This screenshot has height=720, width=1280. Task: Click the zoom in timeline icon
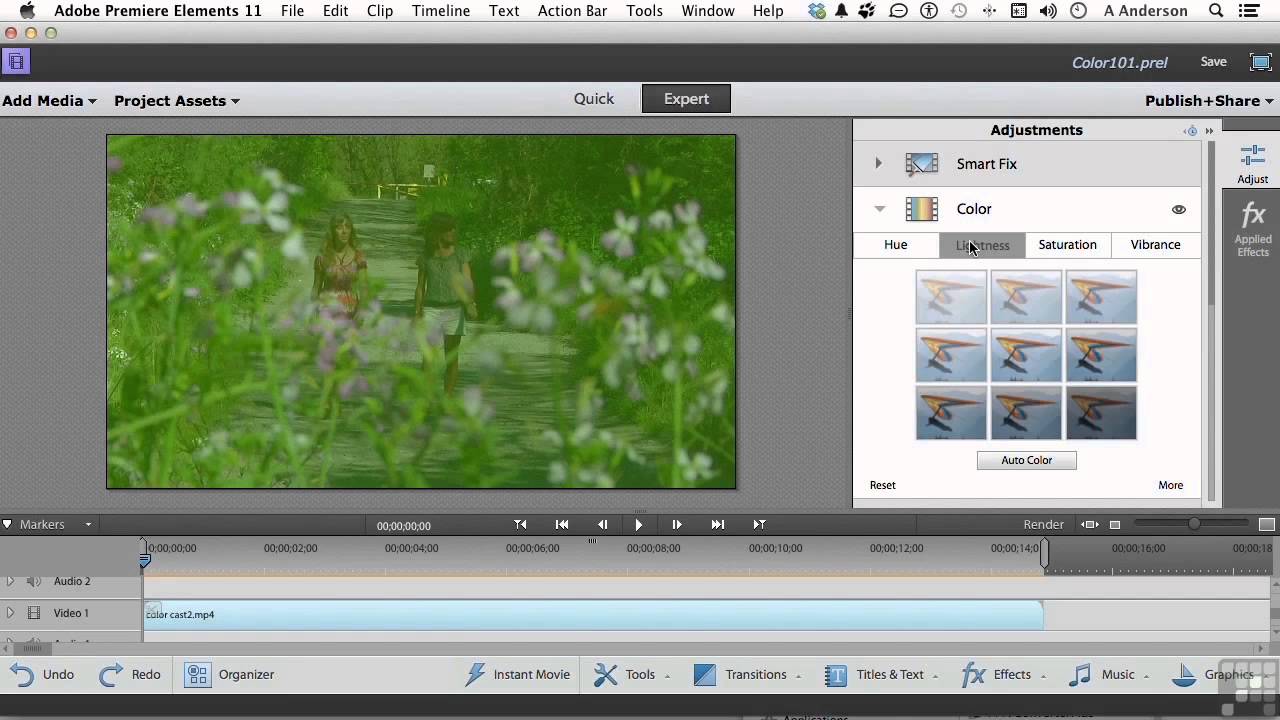click(1267, 524)
